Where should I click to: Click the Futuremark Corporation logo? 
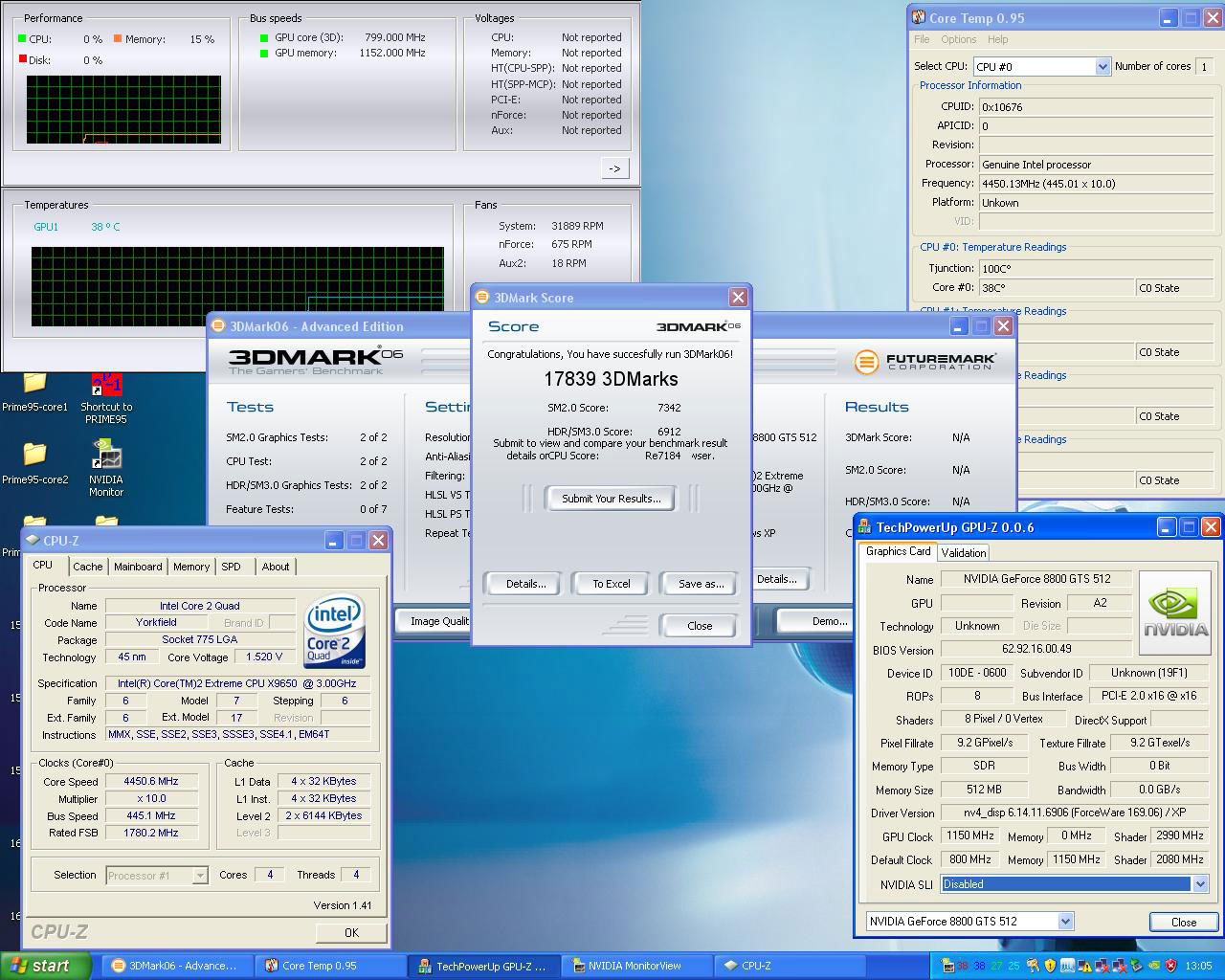point(924,362)
